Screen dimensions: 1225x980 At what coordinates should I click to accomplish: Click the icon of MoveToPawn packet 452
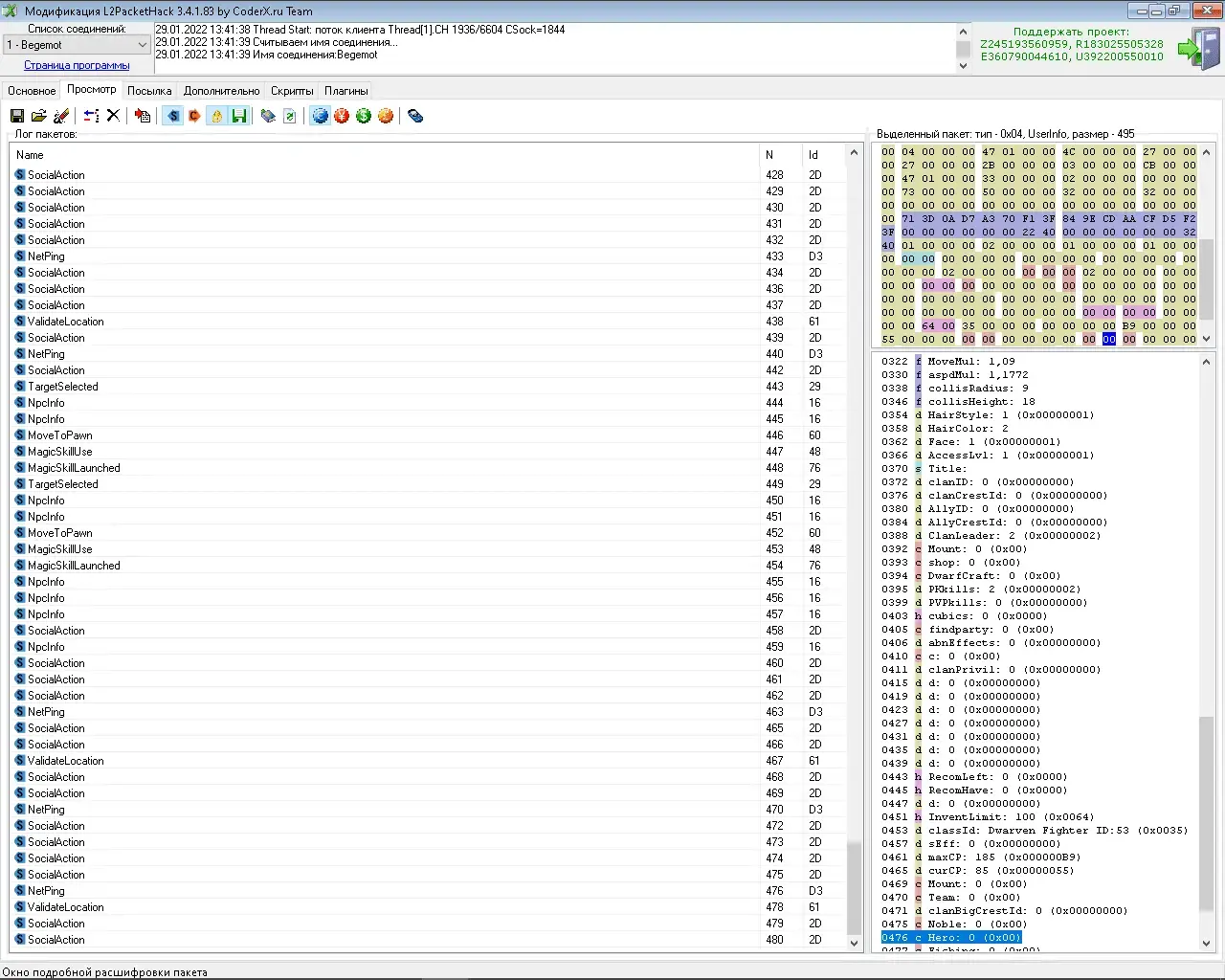click(20, 533)
